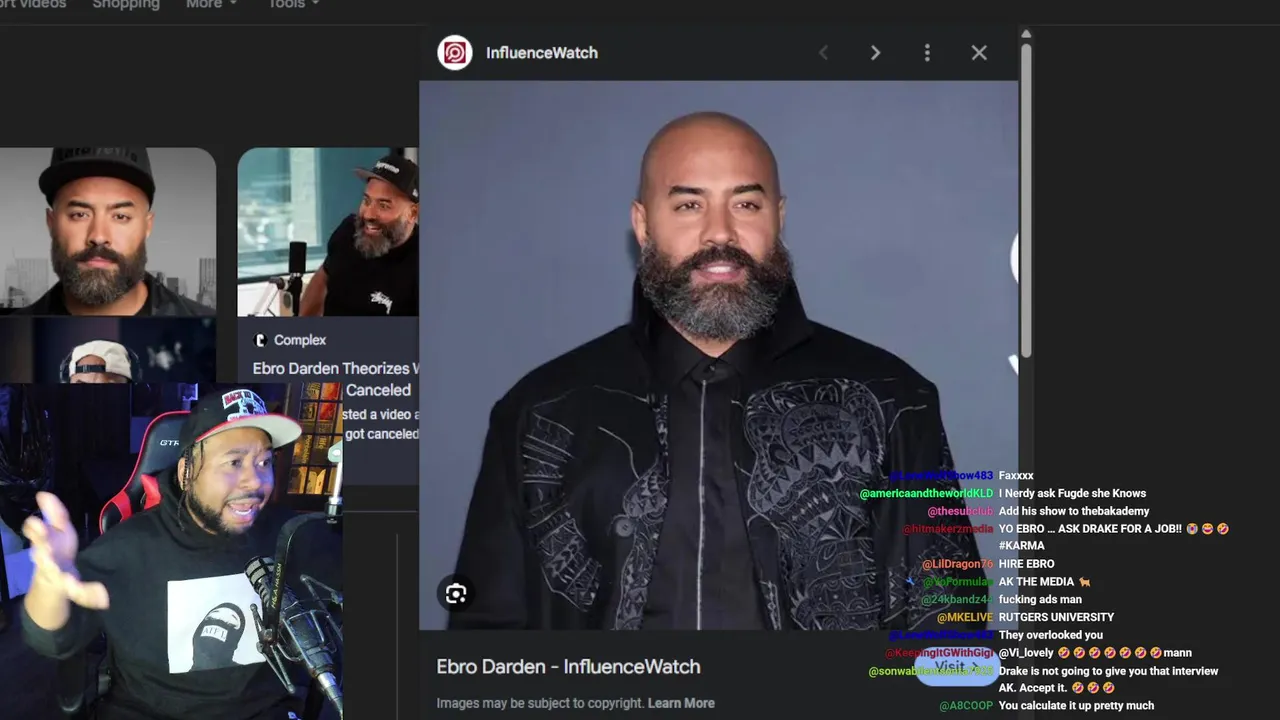
Task: Click chat username @A8COOP
Action: [966, 706]
